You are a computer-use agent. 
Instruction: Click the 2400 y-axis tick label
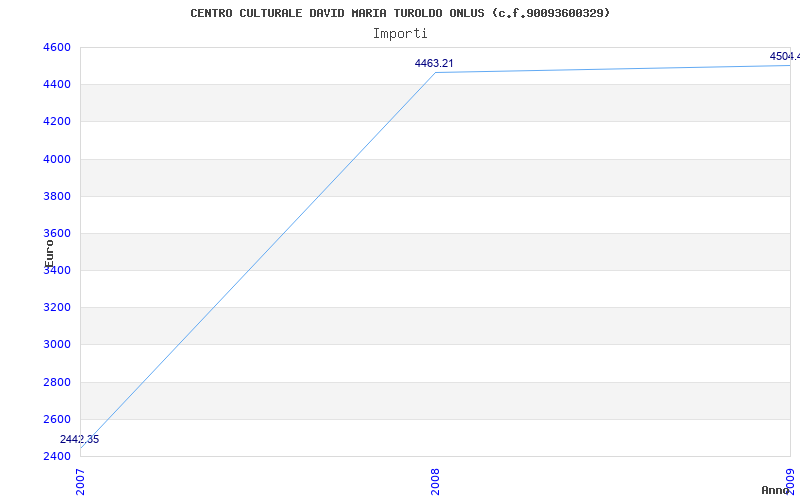[57, 456]
